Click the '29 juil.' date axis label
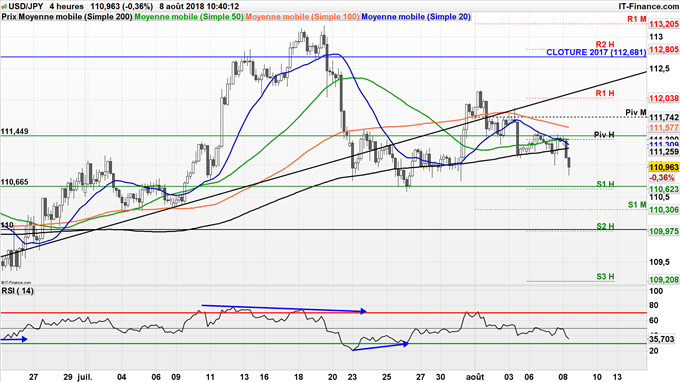 tap(78, 377)
